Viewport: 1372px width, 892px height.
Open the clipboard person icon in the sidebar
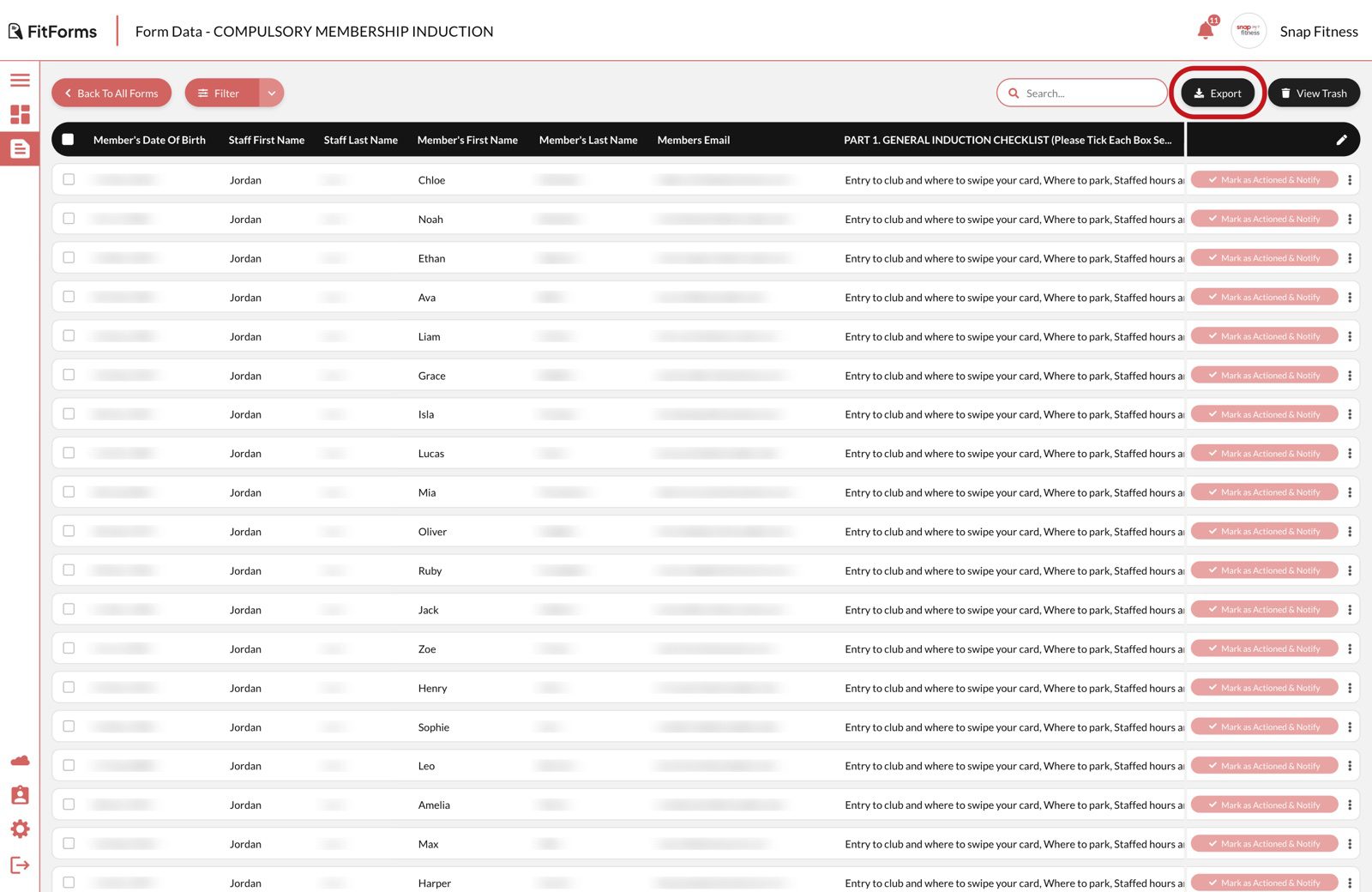coord(20,795)
